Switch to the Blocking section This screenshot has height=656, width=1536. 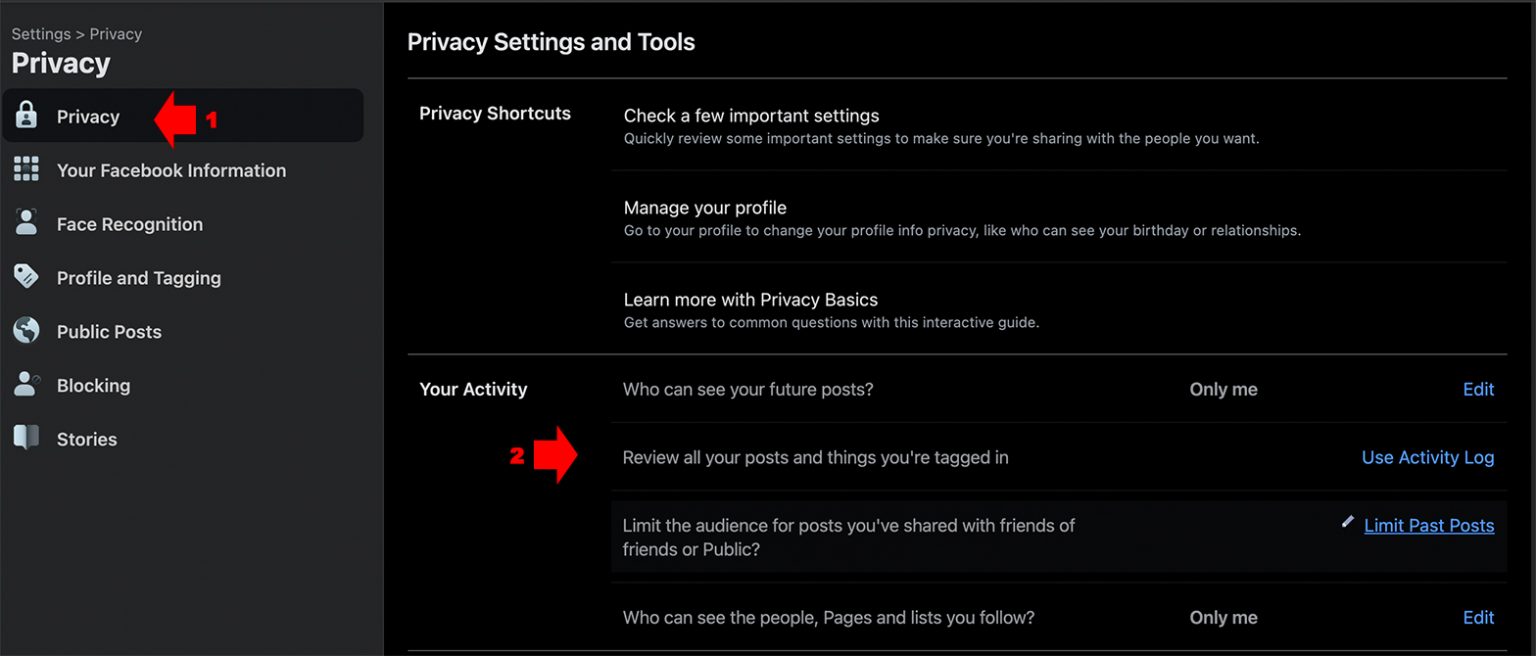(x=93, y=385)
